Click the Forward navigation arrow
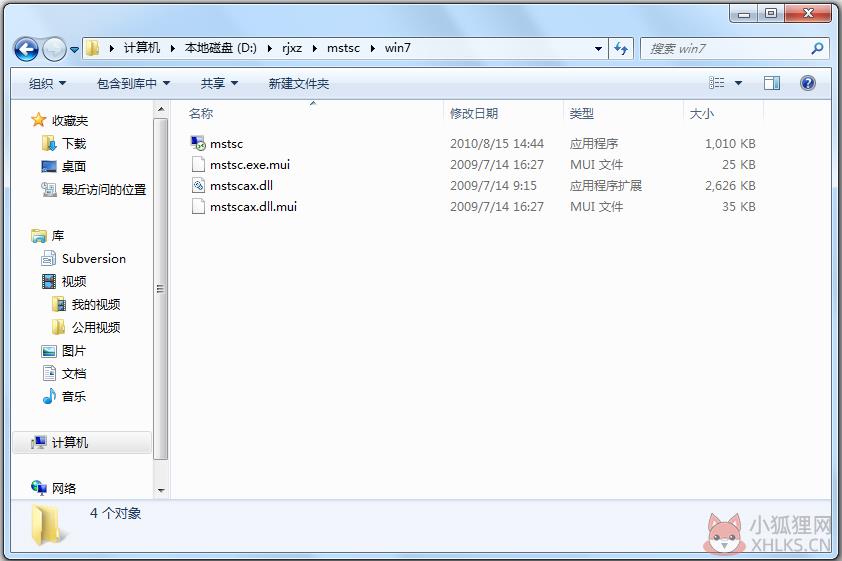The image size is (842, 561). pos(54,49)
